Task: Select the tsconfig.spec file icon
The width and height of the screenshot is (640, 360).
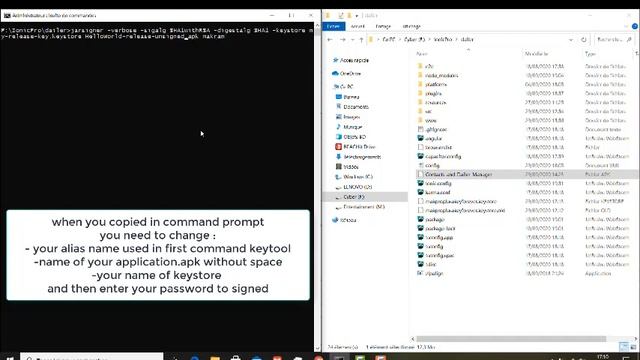Action: coord(420,255)
